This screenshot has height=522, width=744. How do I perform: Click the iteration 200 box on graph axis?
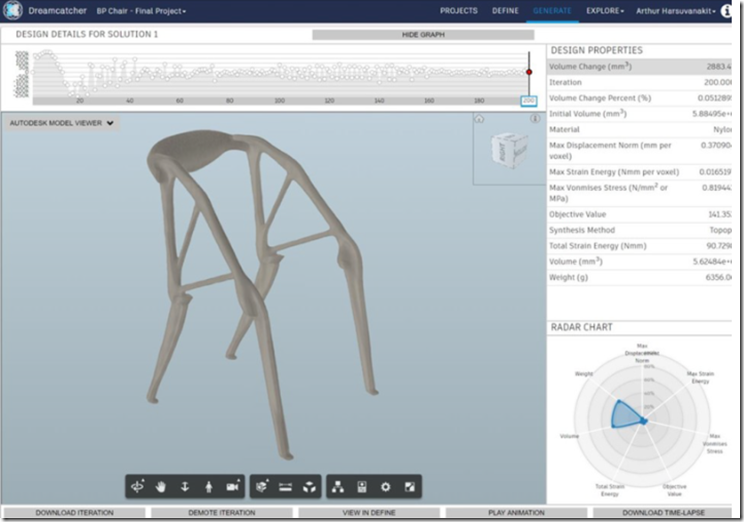pyautogui.click(x=529, y=101)
